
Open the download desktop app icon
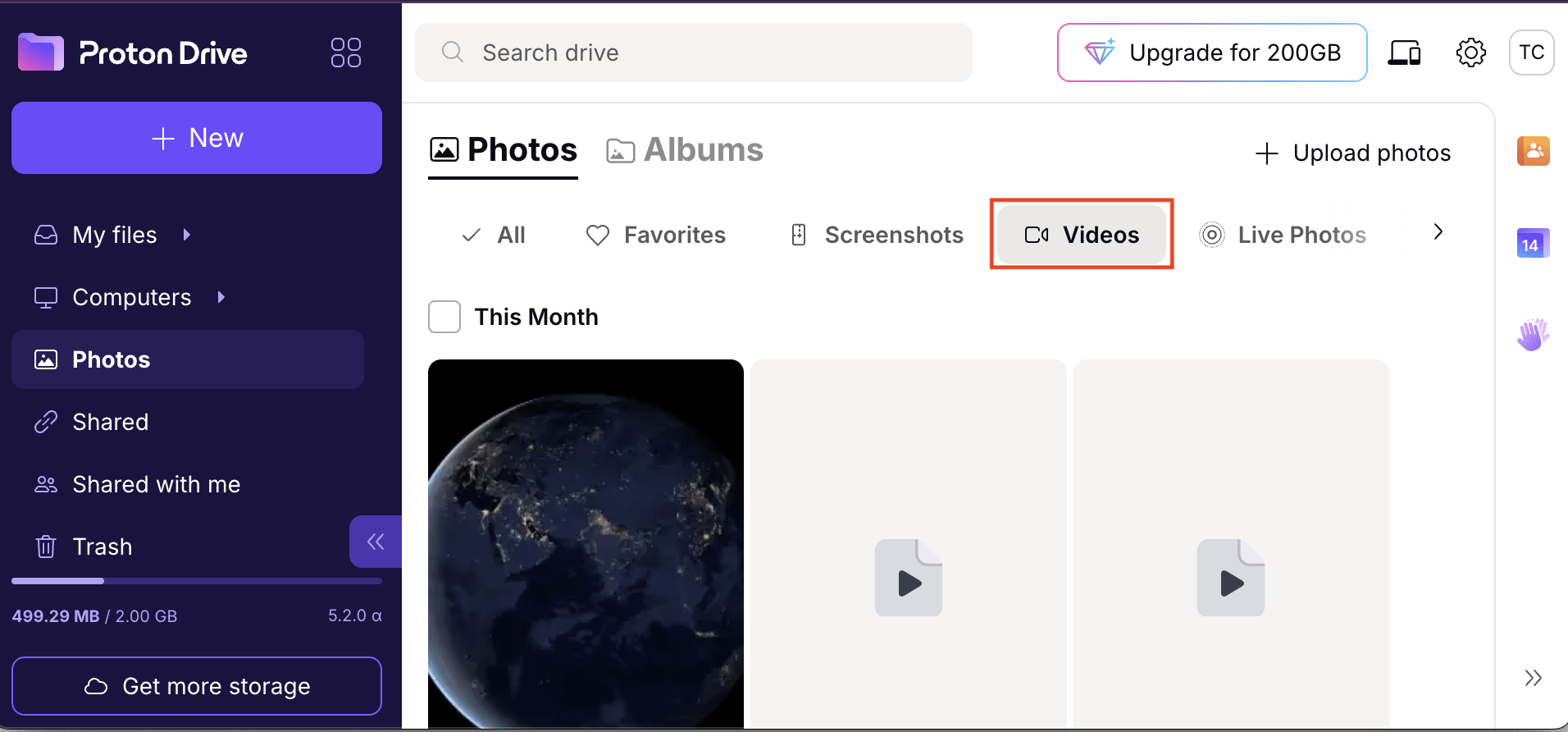(1404, 53)
